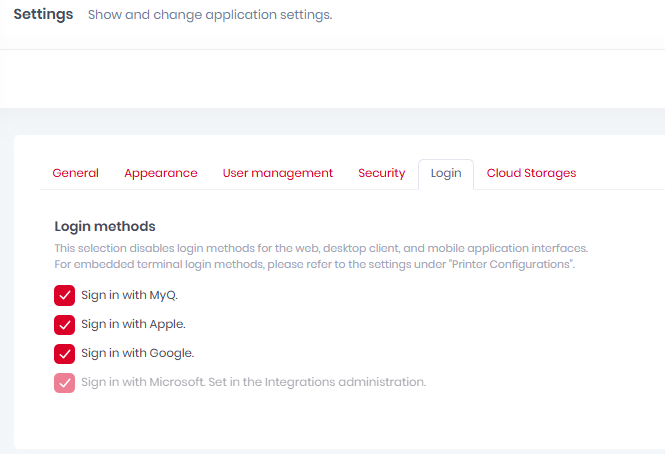Click the active Login tab
Viewport: 665px width, 454px height.
click(x=446, y=173)
